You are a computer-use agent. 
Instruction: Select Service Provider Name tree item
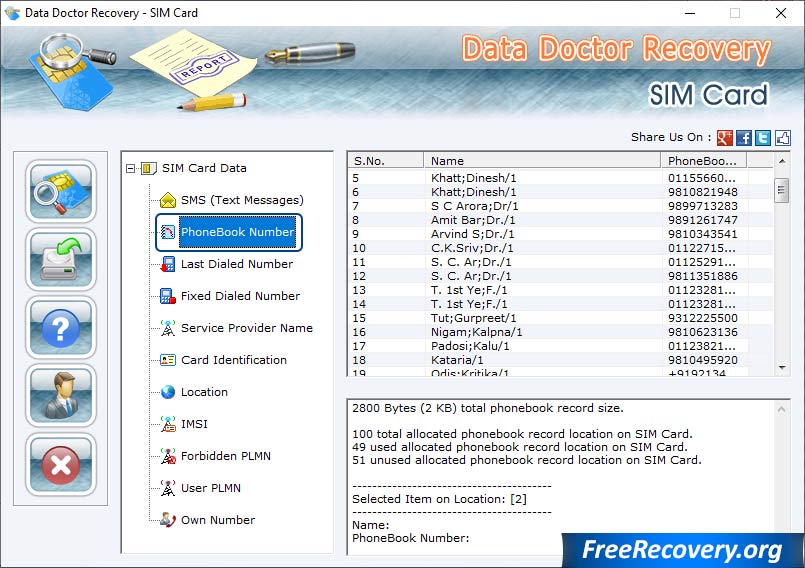pyautogui.click(x=246, y=328)
